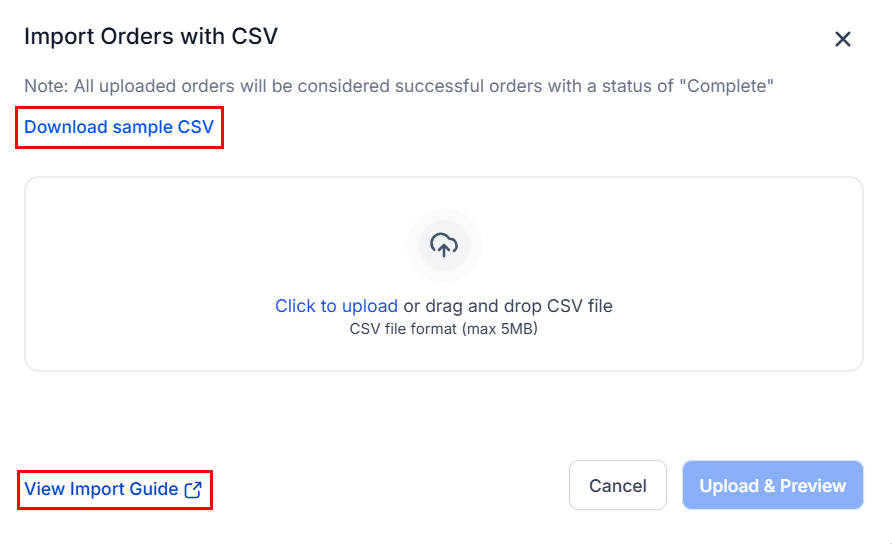Click the word 'Preview' on the blue button

pos(813,486)
